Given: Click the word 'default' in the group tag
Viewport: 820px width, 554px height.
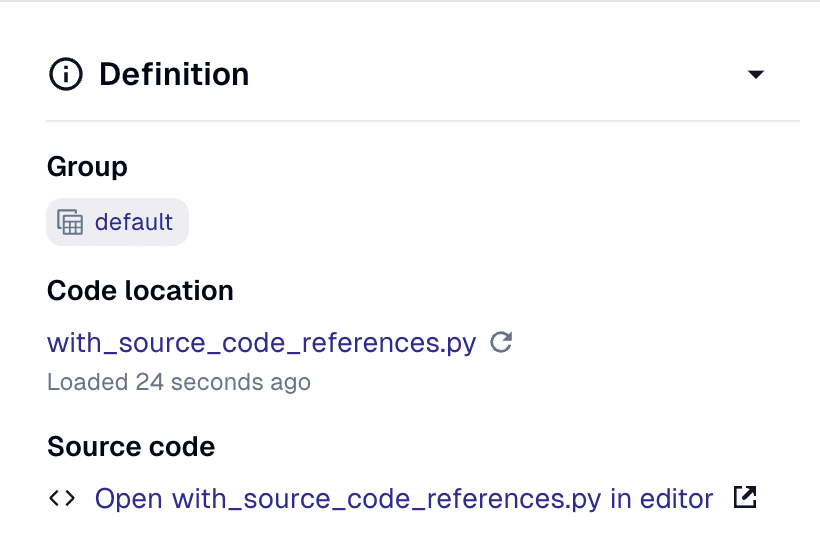Looking at the screenshot, I should (x=134, y=222).
